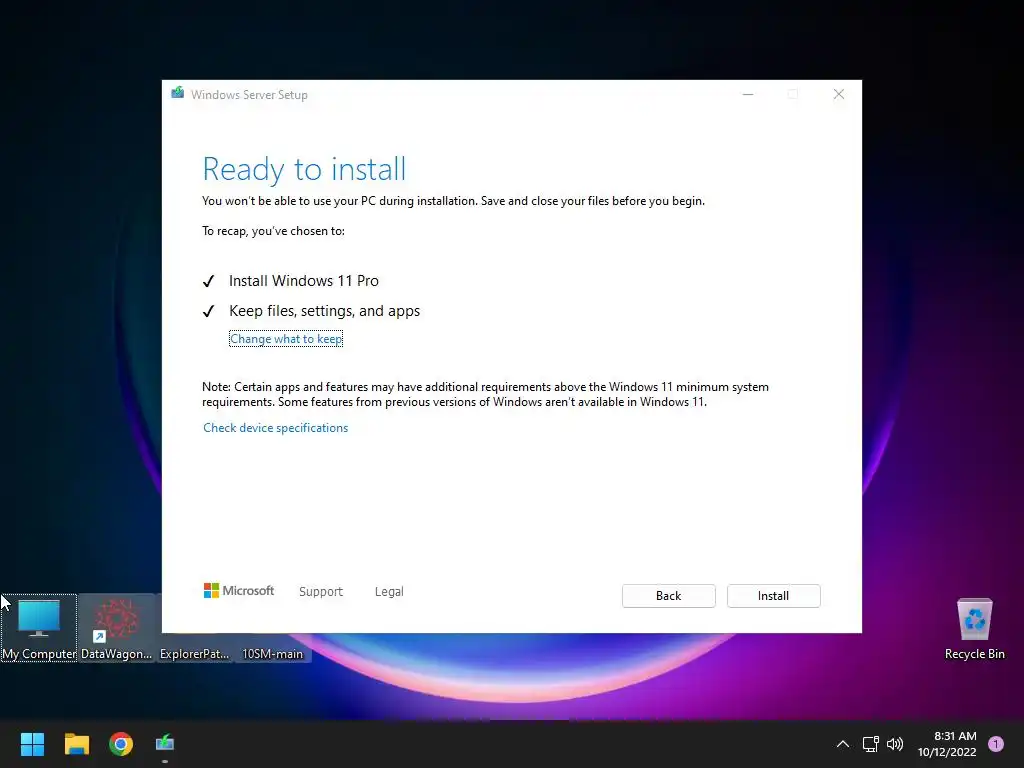
Task: Open the clock showing 8:31 AM
Action: [x=947, y=744]
